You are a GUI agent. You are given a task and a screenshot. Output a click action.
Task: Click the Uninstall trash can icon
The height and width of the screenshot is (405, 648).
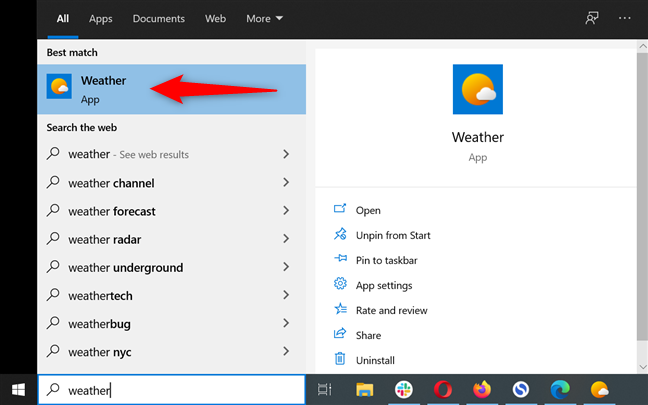(340, 359)
